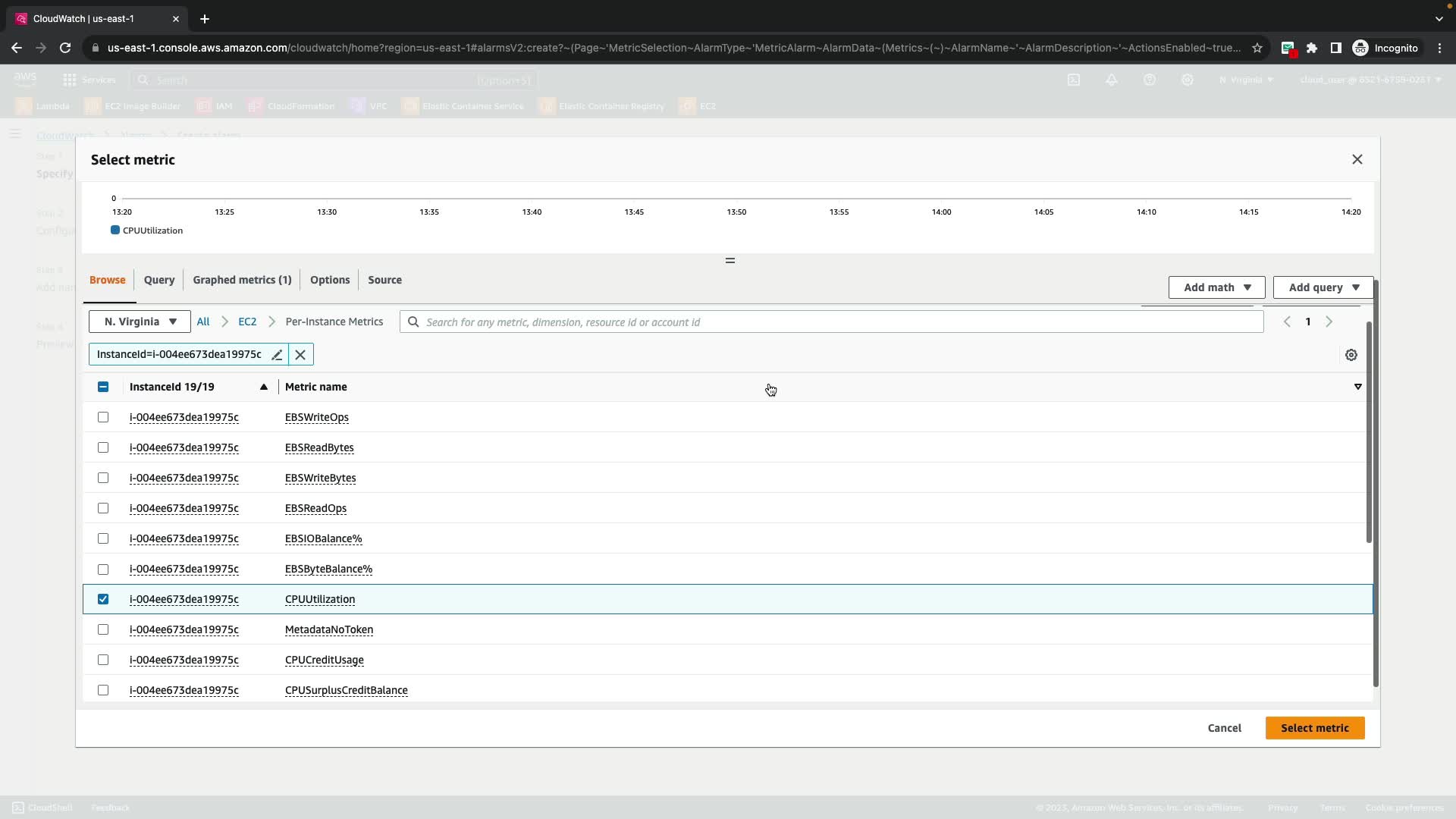Bookmark page with star icon
Screen dimensions: 1456x819
(x=1257, y=48)
